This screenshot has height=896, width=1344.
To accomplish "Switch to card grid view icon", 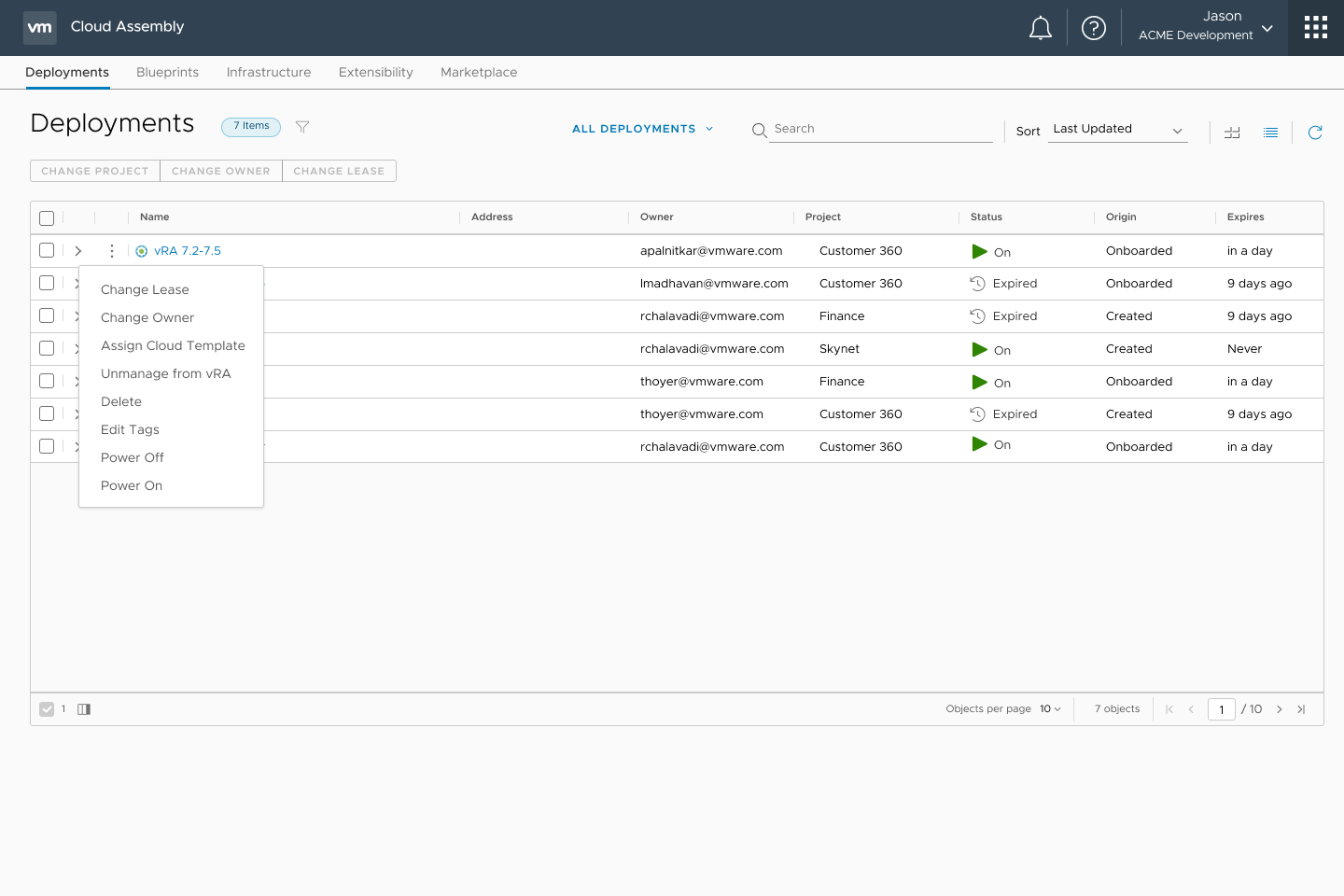I will pyautogui.click(x=1232, y=133).
